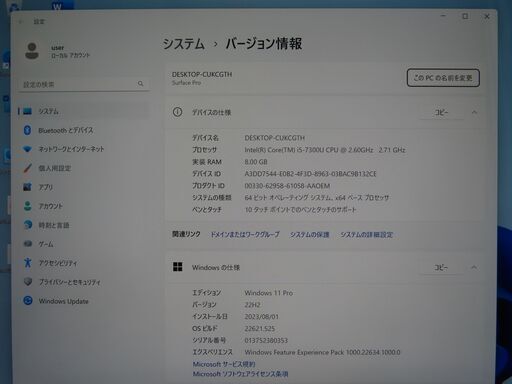Maximize the Settings window

click(x=465, y=16)
